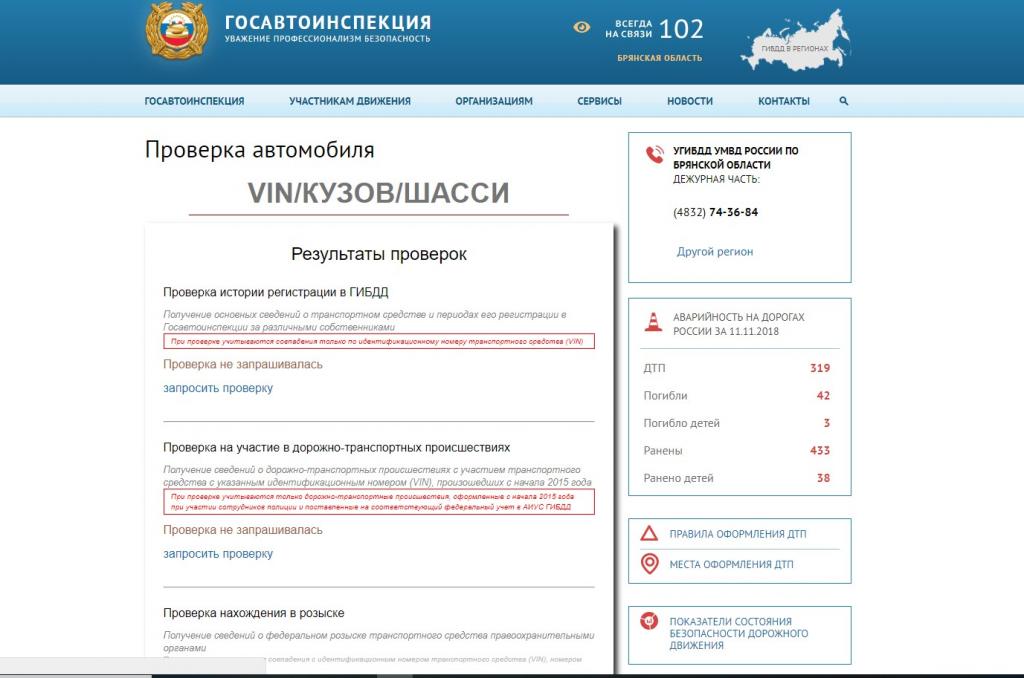Open Показатели состояния безопасности дорожного движения
Screen dimensions: 1024x678
[x=739, y=633]
